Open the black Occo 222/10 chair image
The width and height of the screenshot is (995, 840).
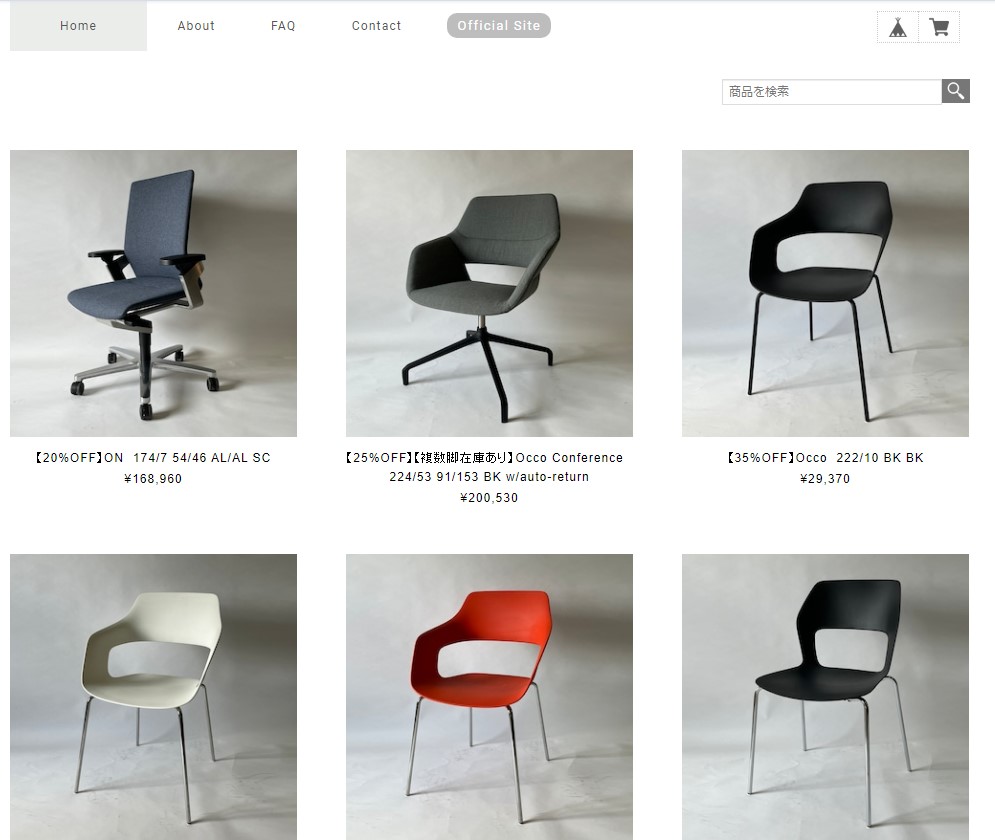click(x=825, y=293)
